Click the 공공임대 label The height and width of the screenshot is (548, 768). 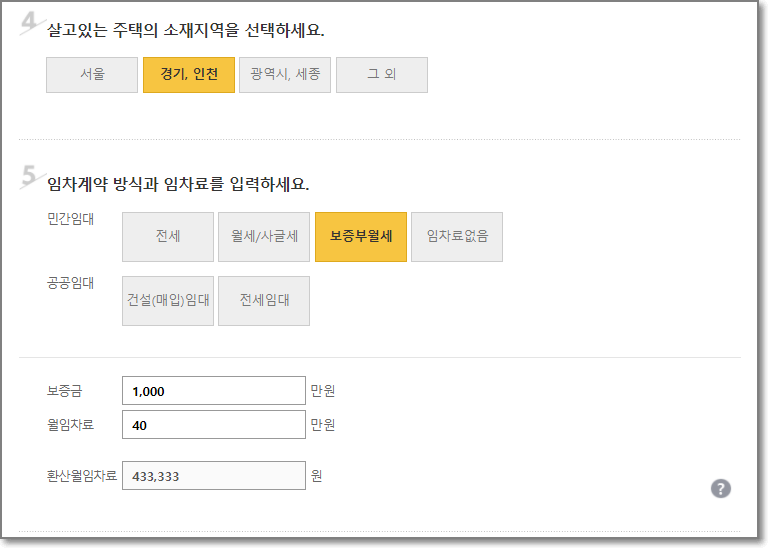(x=70, y=283)
